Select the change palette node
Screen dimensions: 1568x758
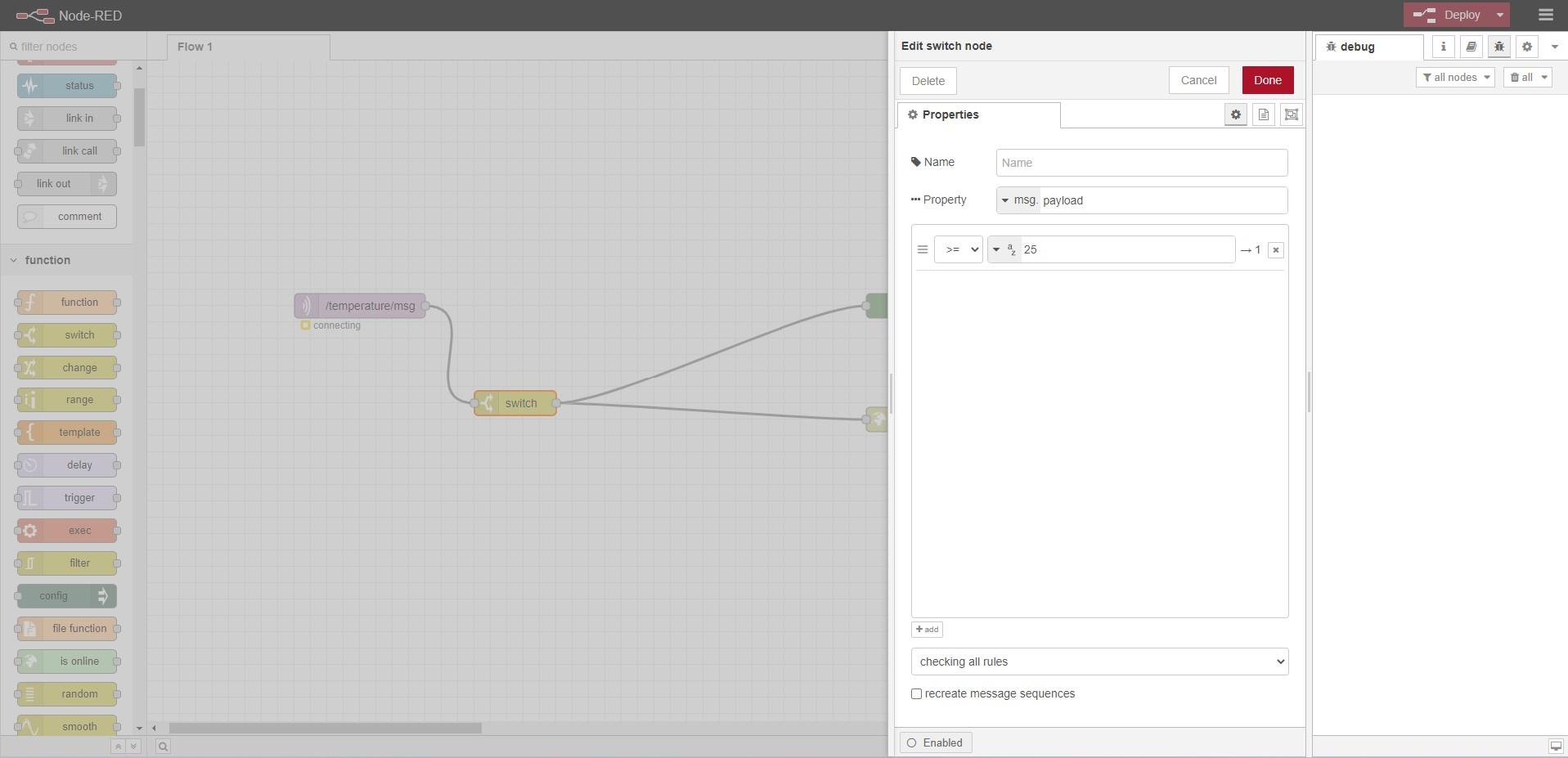pyautogui.click(x=67, y=368)
